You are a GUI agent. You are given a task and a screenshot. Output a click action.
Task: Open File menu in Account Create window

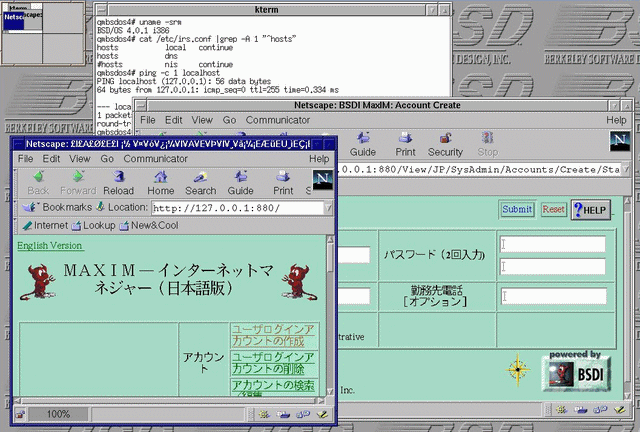(x=148, y=120)
